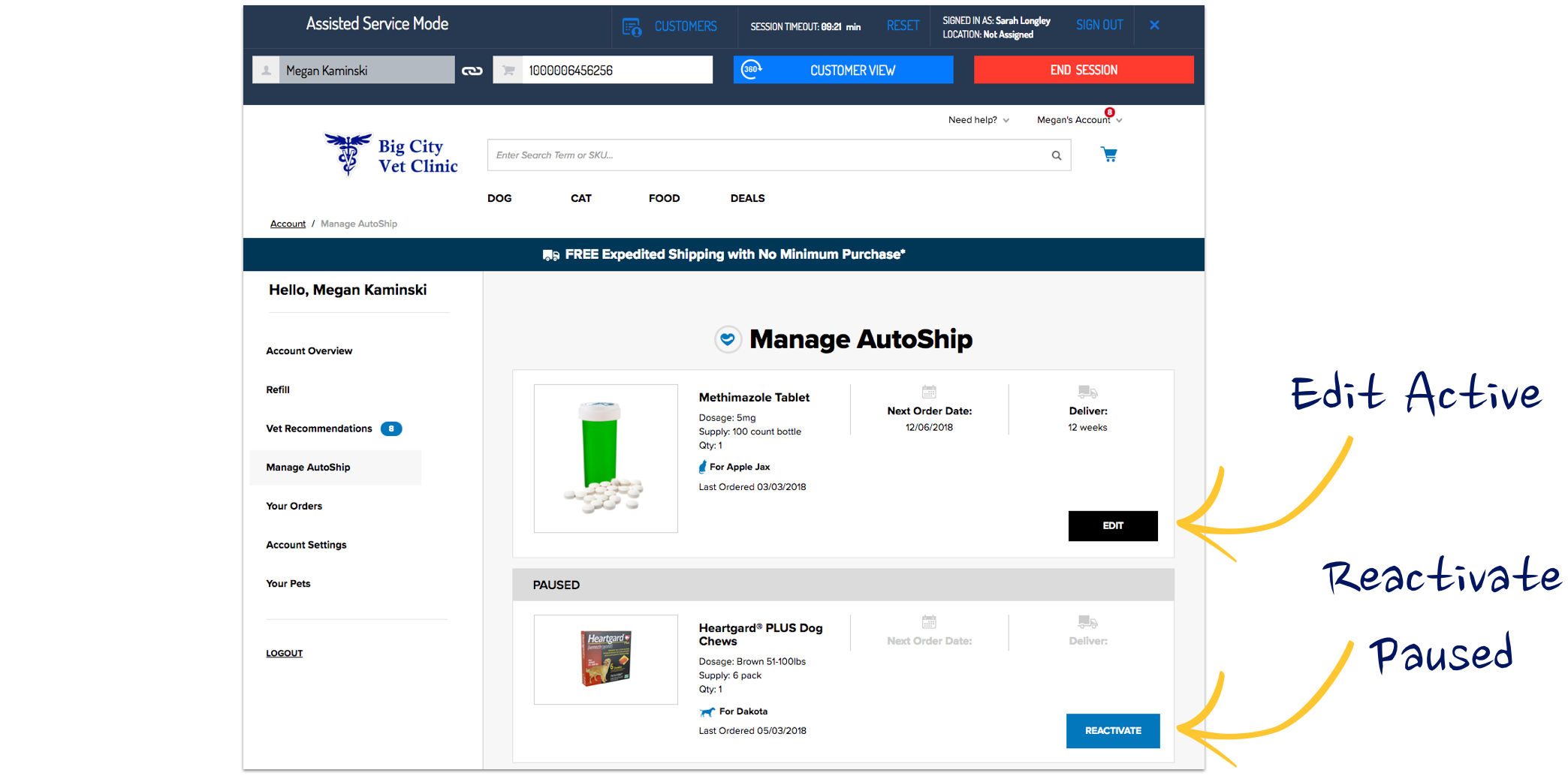Click the paused Heartgard delivery truck icon
Screen dimensions: 1568x776
[x=1087, y=622]
